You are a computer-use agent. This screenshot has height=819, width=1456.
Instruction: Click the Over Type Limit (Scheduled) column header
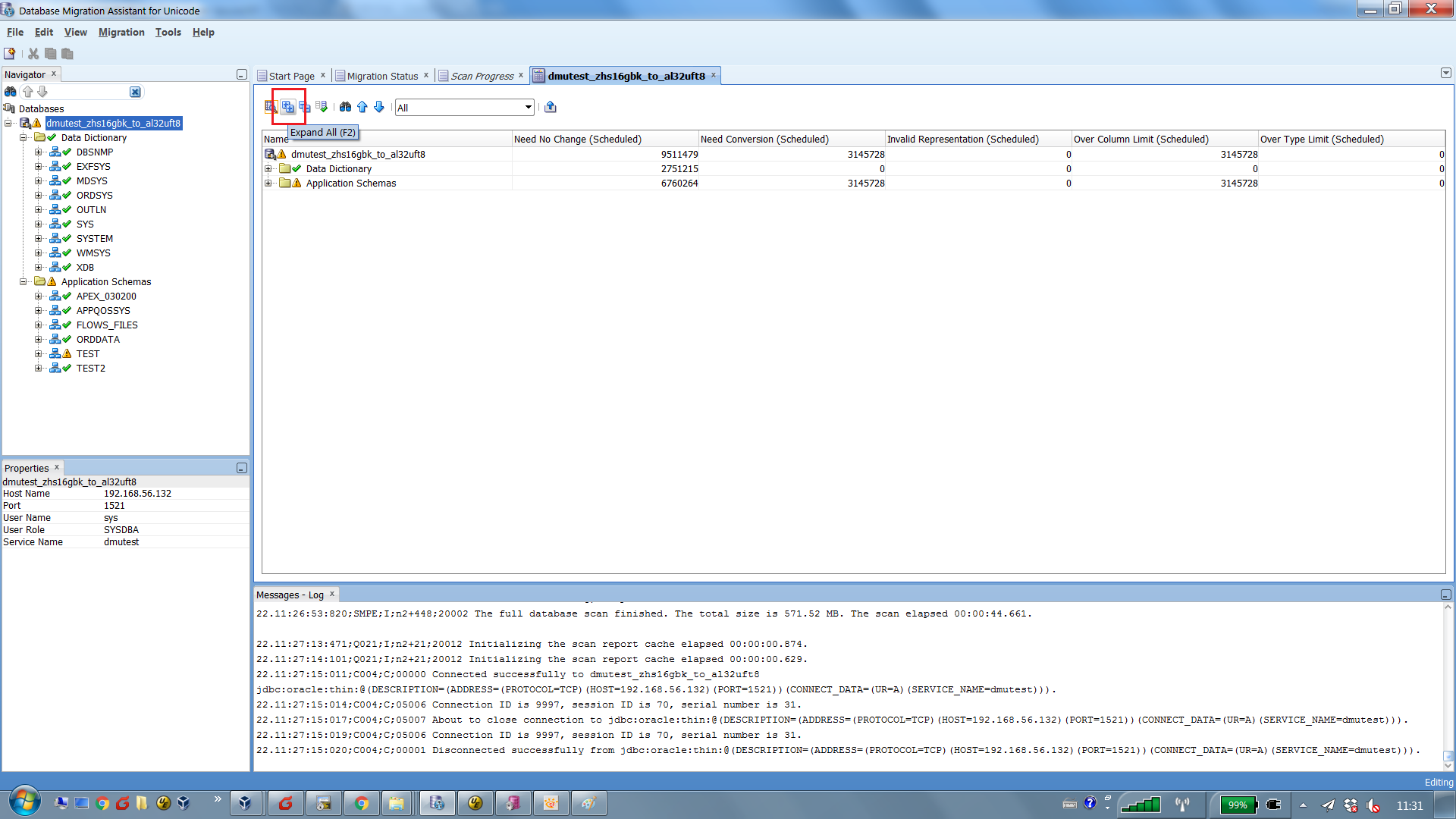1351,139
